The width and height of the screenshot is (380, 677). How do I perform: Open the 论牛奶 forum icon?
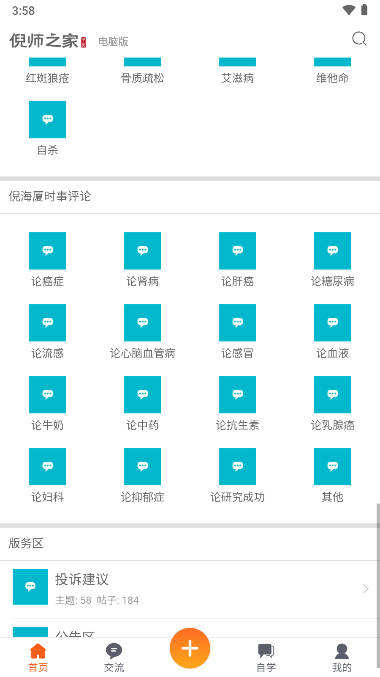(x=48, y=395)
